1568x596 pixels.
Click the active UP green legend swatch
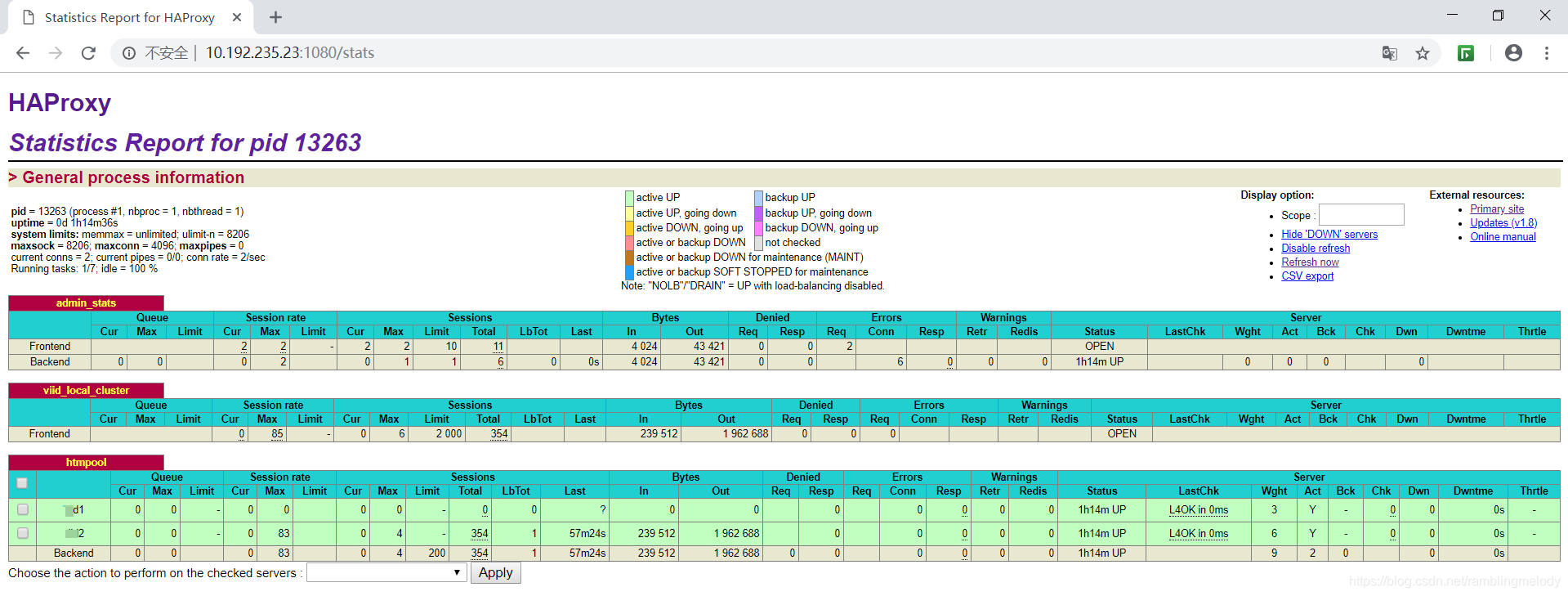click(629, 198)
